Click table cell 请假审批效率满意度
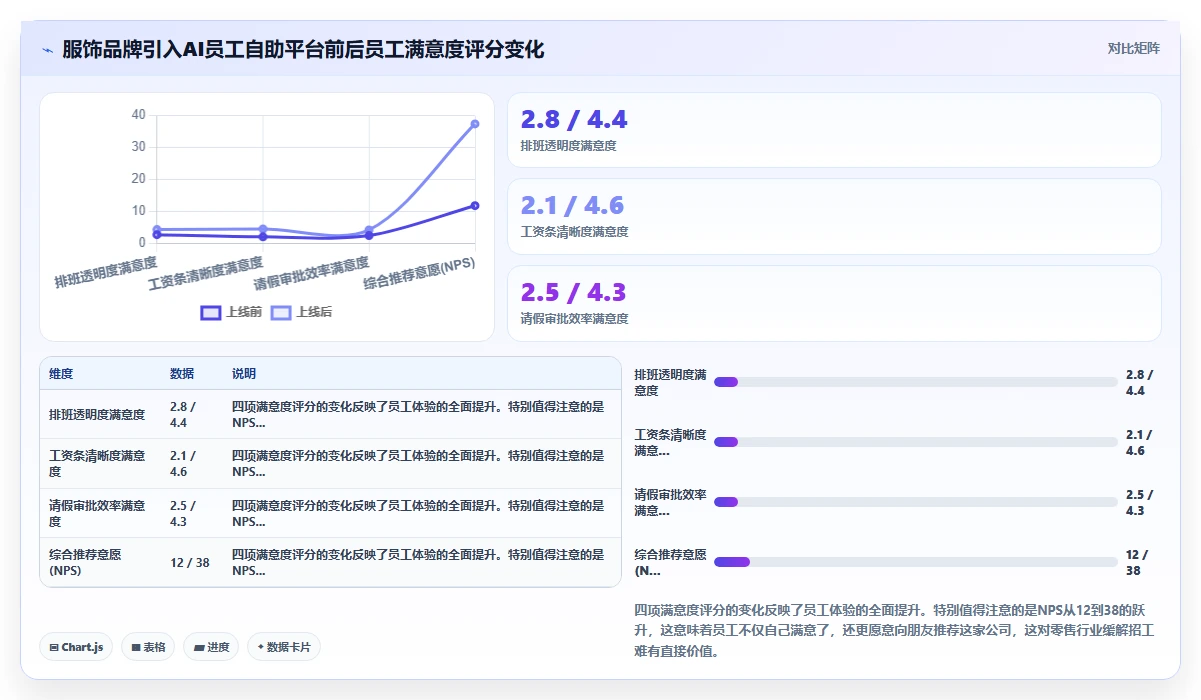The height and width of the screenshot is (700, 1201). click(100, 513)
